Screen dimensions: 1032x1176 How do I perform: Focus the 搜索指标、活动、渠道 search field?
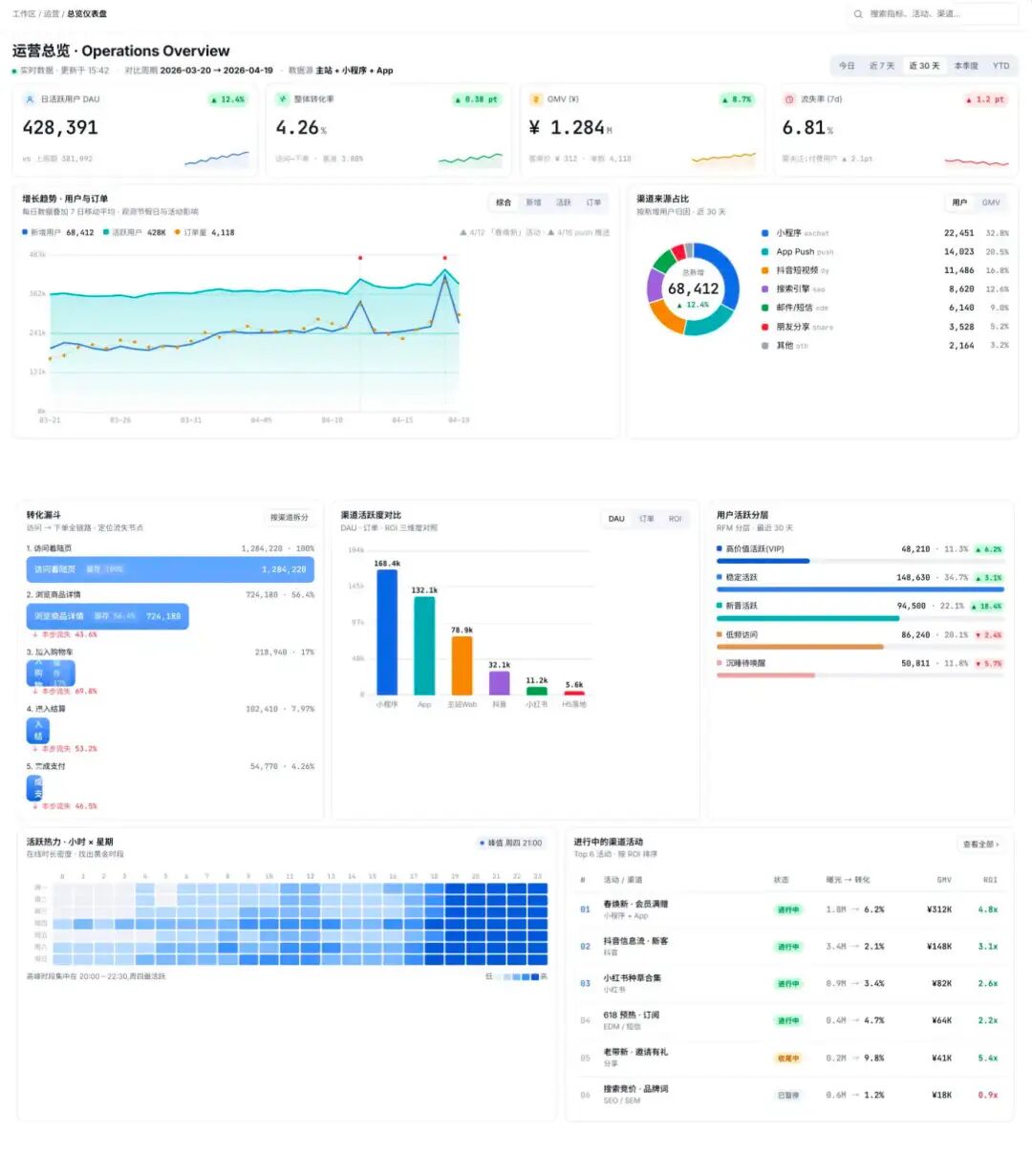pos(933,14)
